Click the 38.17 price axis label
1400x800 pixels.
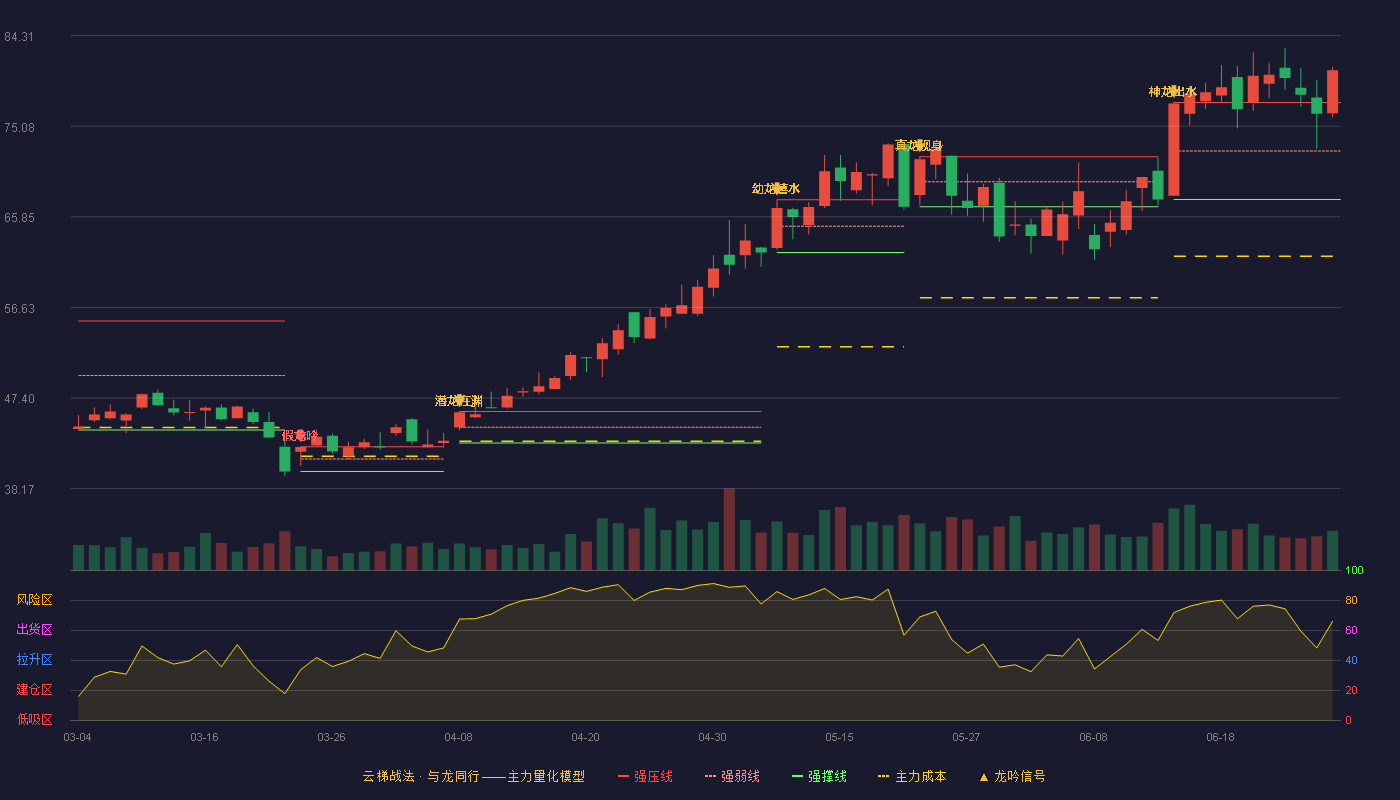[x=19, y=490]
